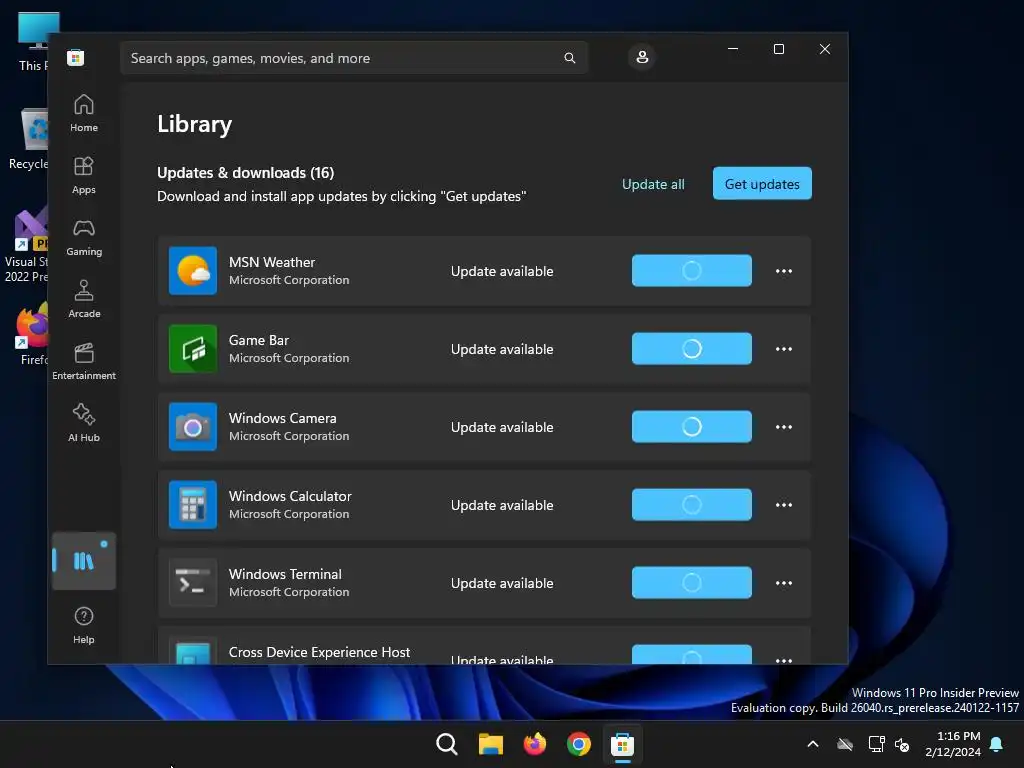
Task: Go to the Apps section
Action: pyautogui.click(x=84, y=176)
